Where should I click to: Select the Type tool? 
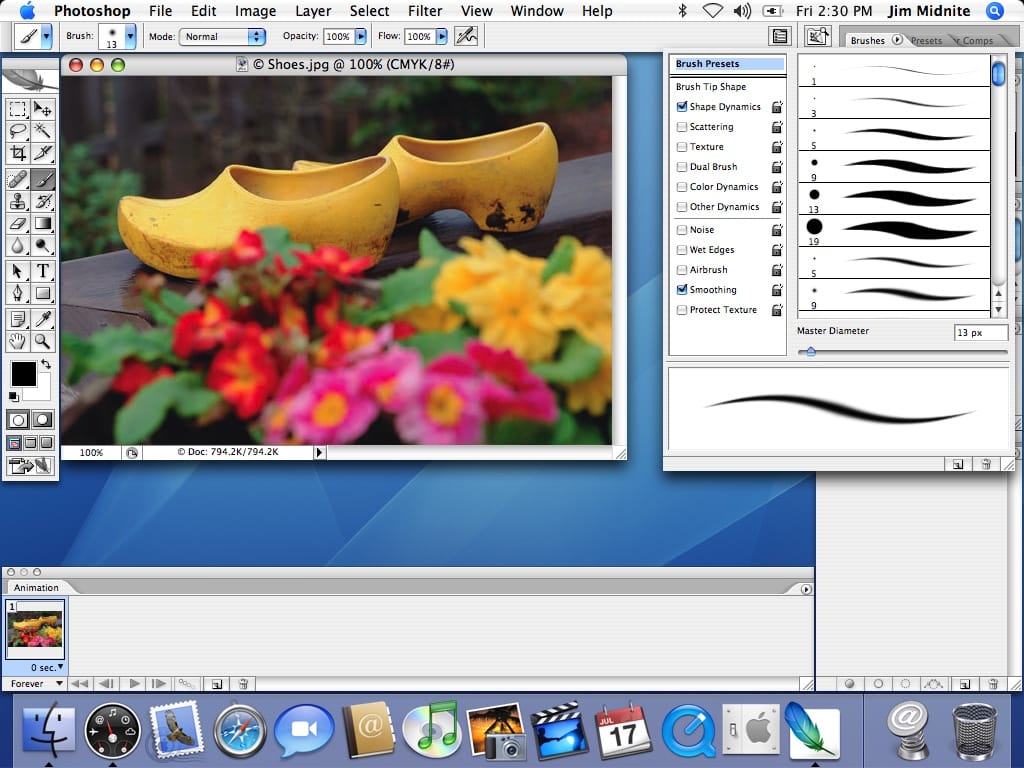click(43, 271)
